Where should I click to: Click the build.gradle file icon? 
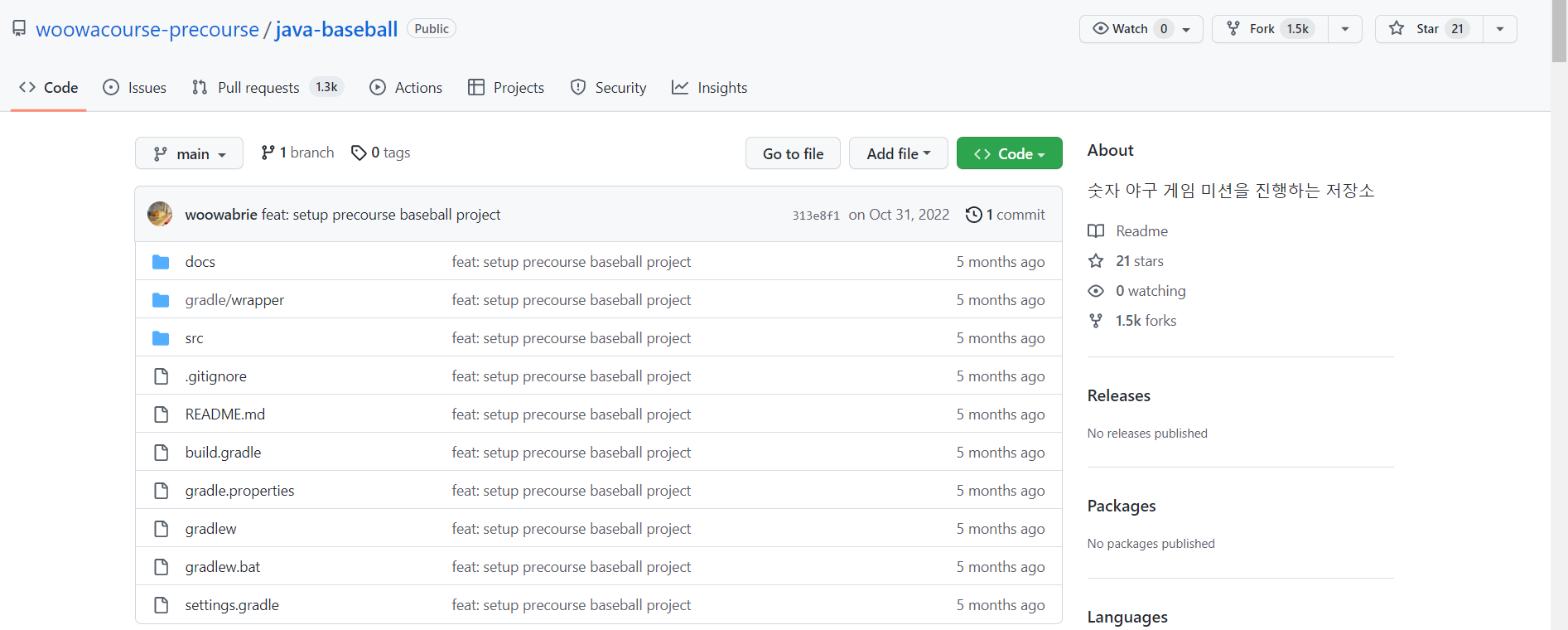click(162, 453)
